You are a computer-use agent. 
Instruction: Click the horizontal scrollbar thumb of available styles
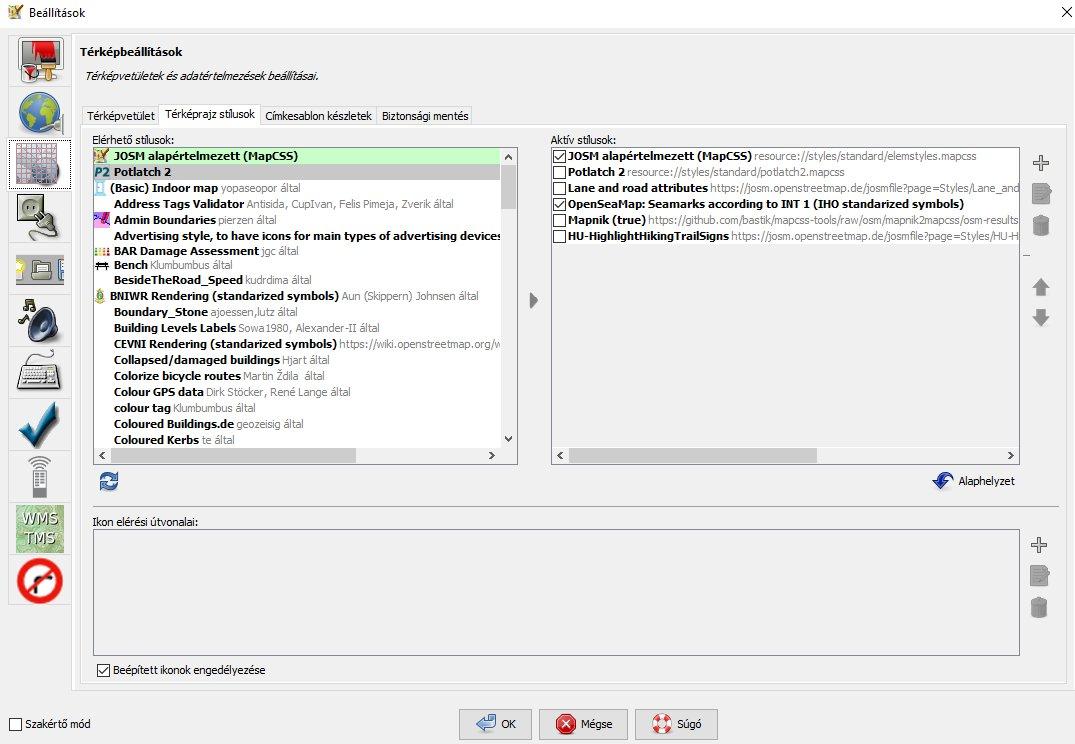click(x=233, y=455)
